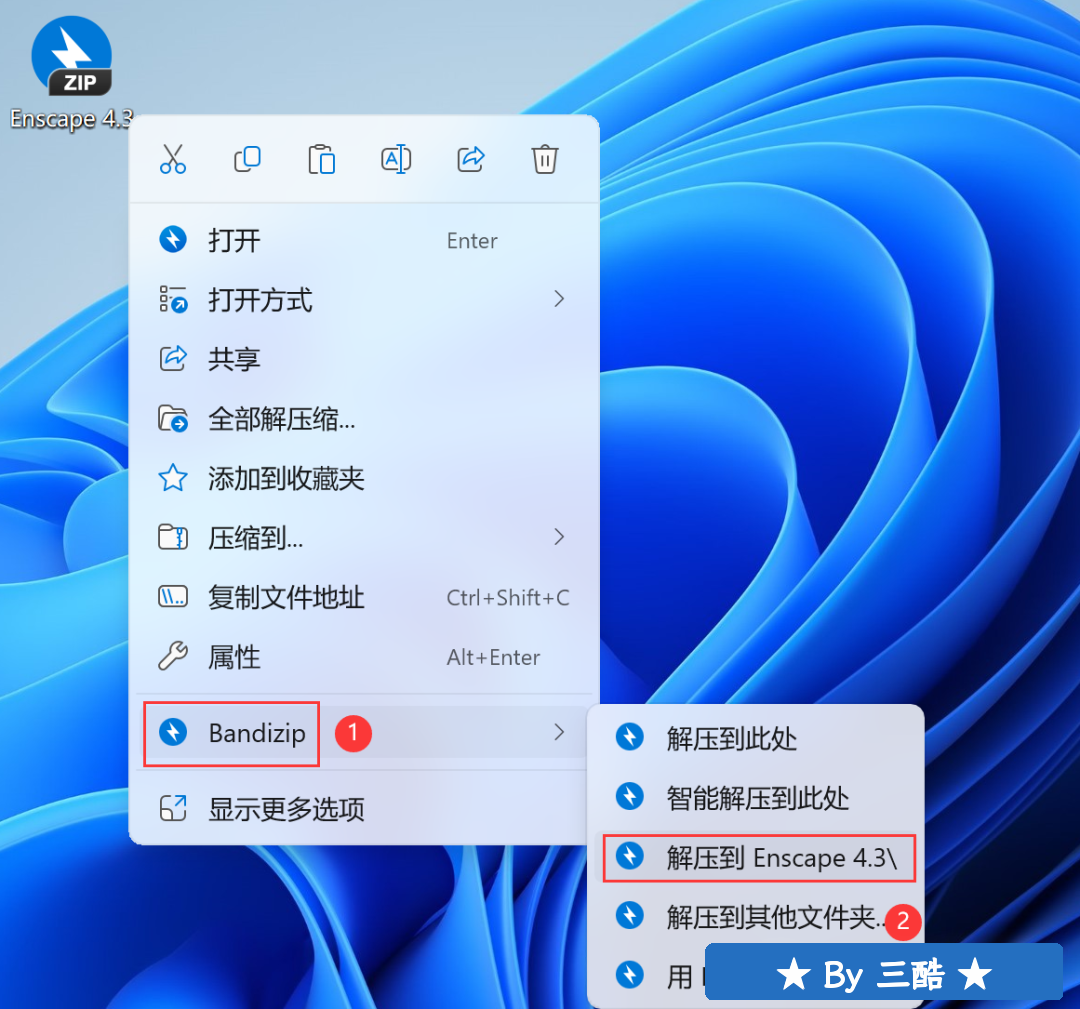Click the lightning icon beside 解压到 Enscape 4.3\

(x=630, y=856)
